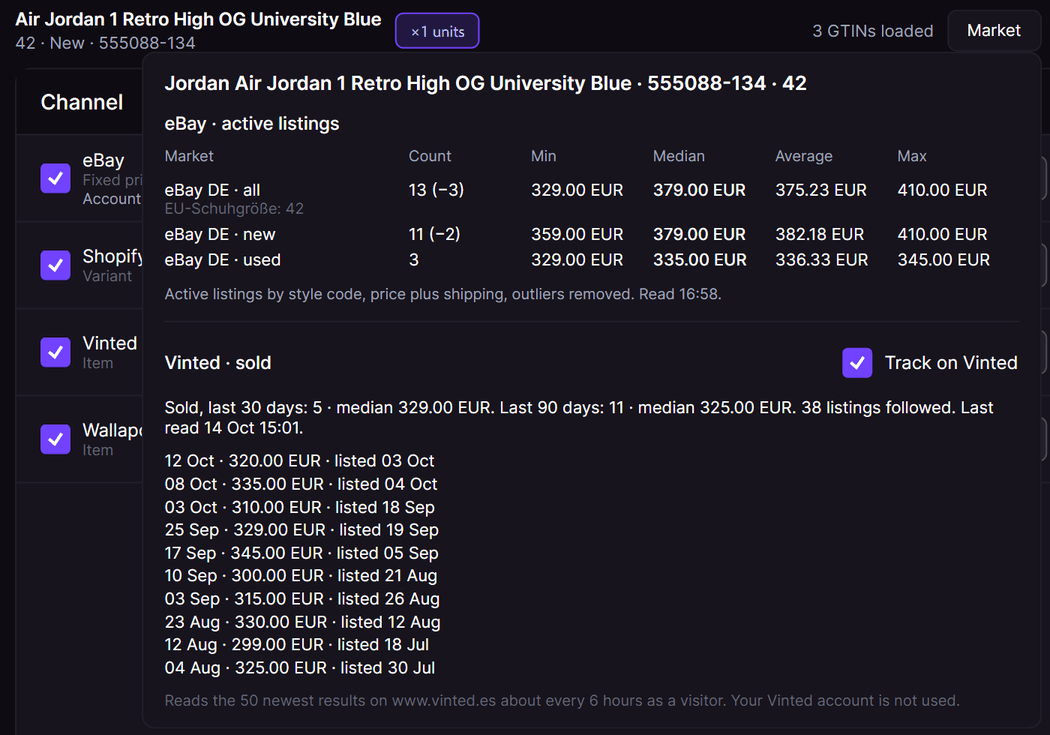
Task: Click the Channel column header
Action: click(x=82, y=102)
